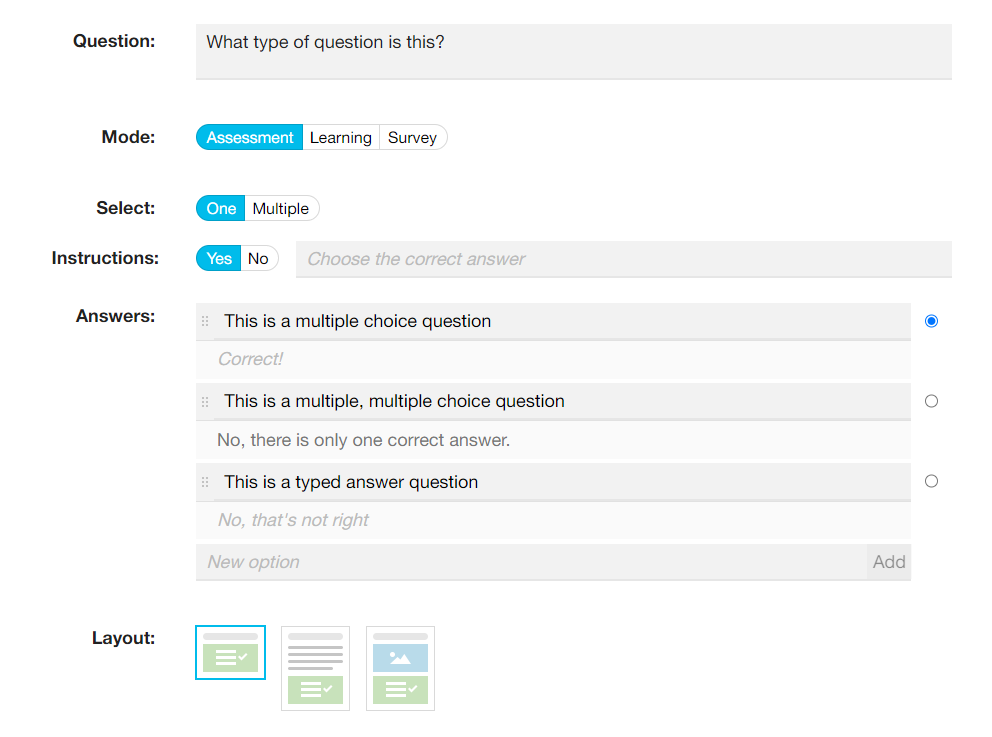Focus the New option input field
This screenshot has height=737, width=992.
tap(531, 562)
